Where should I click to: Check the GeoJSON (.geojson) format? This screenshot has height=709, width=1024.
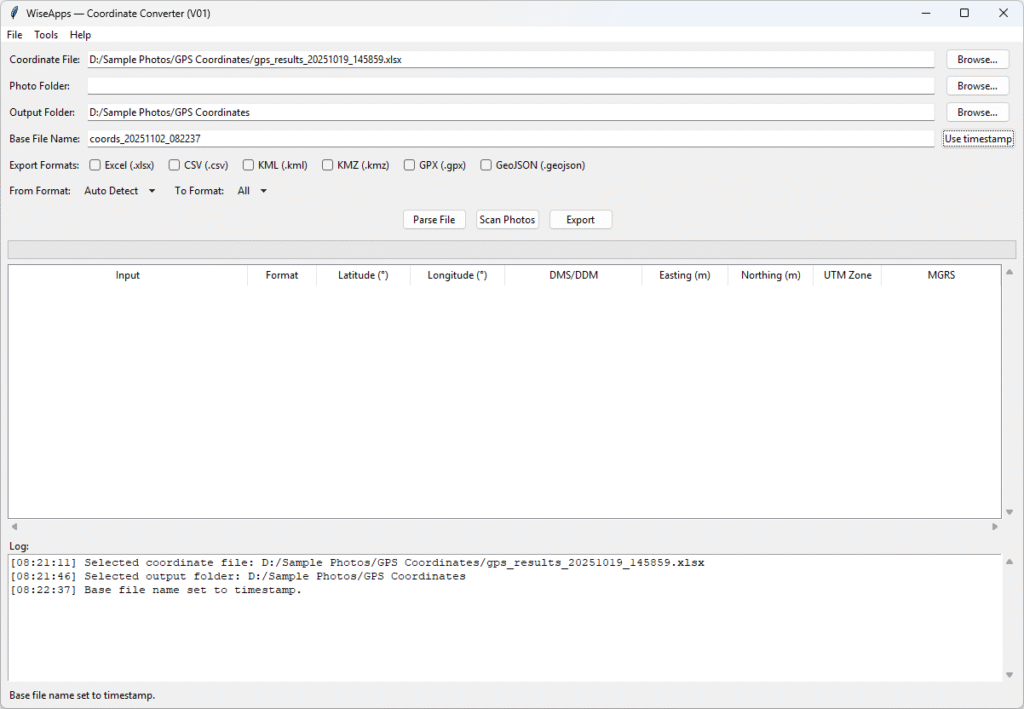(486, 165)
